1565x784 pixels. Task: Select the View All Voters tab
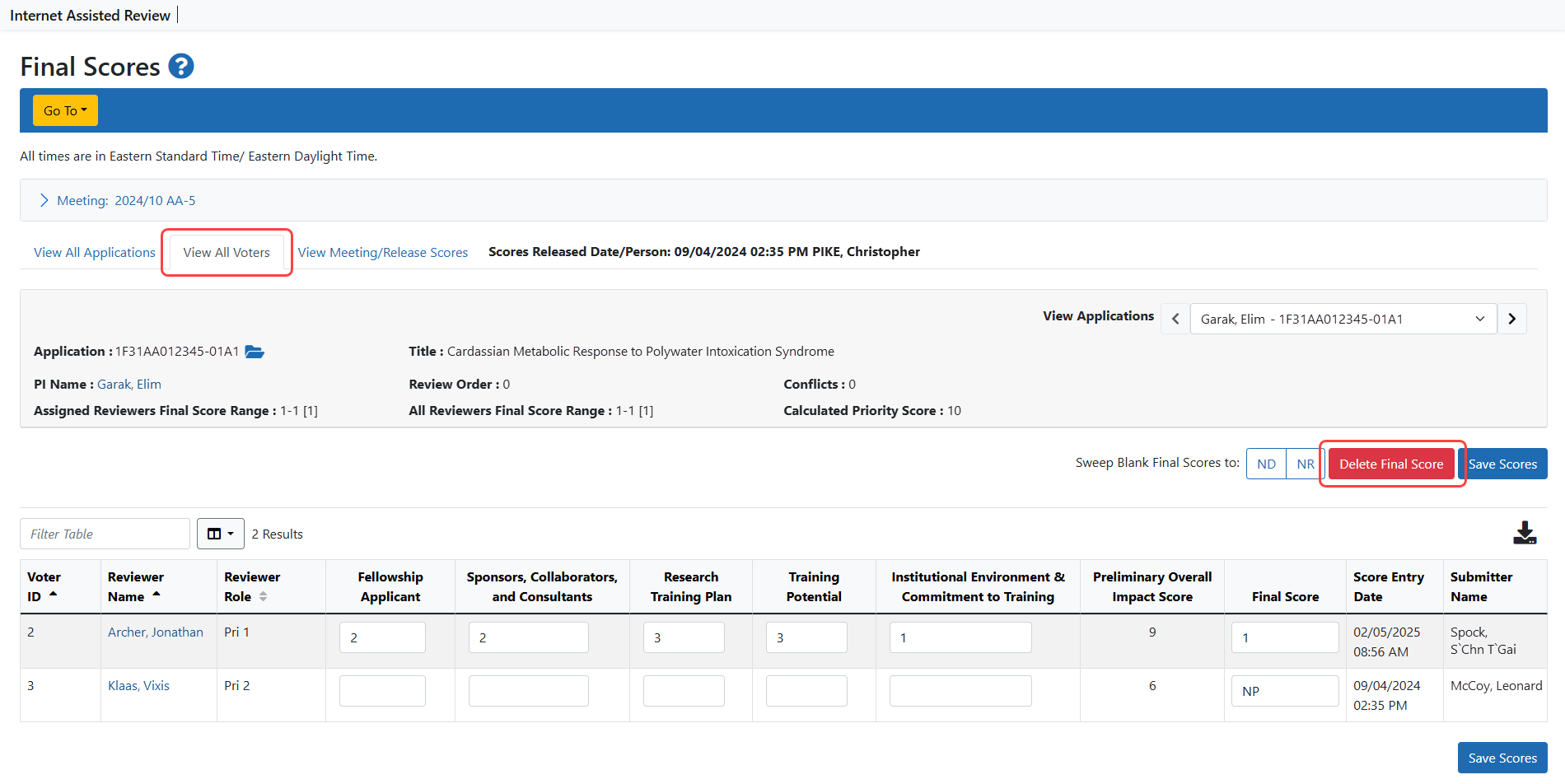pyautogui.click(x=227, y=252)
